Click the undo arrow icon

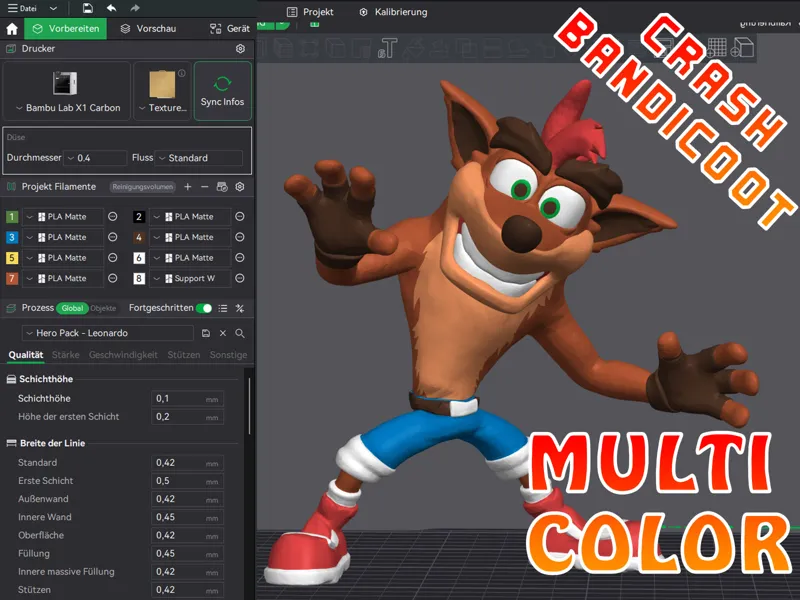tap(112, 8)
